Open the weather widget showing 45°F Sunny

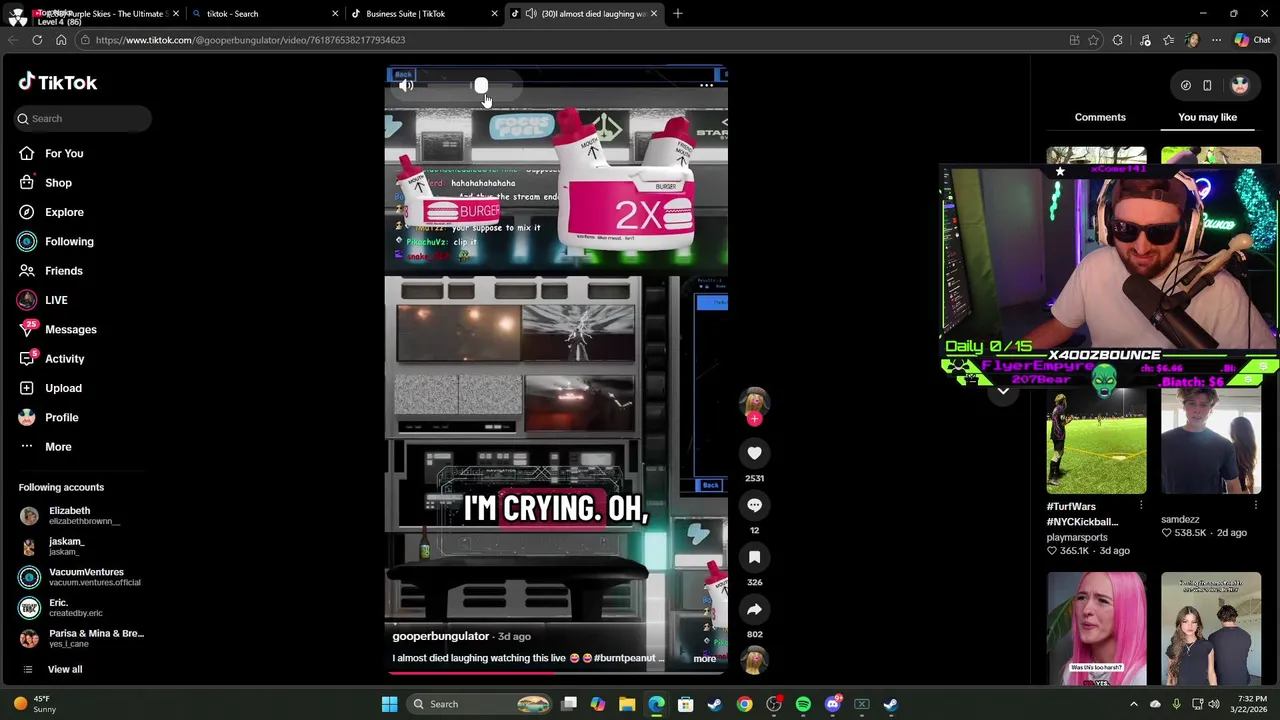point(35,704)
